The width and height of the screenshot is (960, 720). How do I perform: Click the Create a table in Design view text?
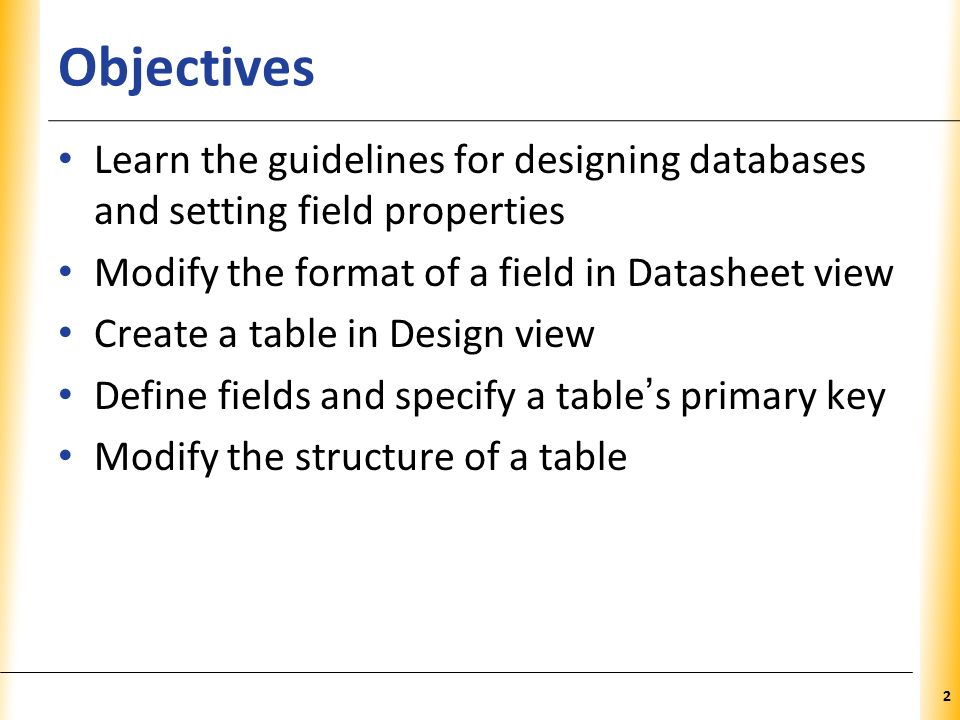[x=344, y=334]
